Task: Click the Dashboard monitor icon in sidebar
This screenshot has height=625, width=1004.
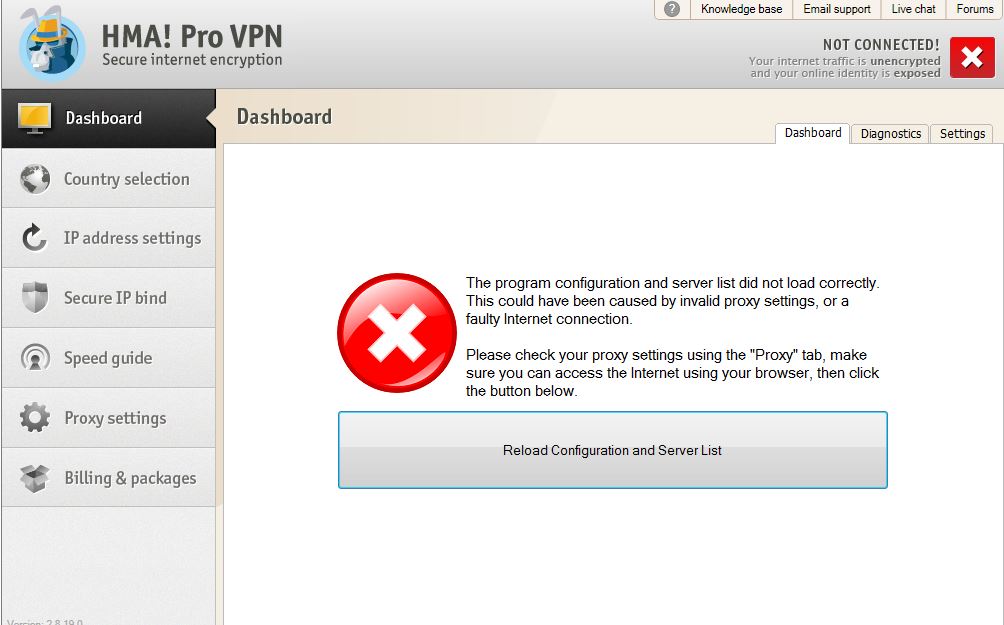Action: (35, 118)
